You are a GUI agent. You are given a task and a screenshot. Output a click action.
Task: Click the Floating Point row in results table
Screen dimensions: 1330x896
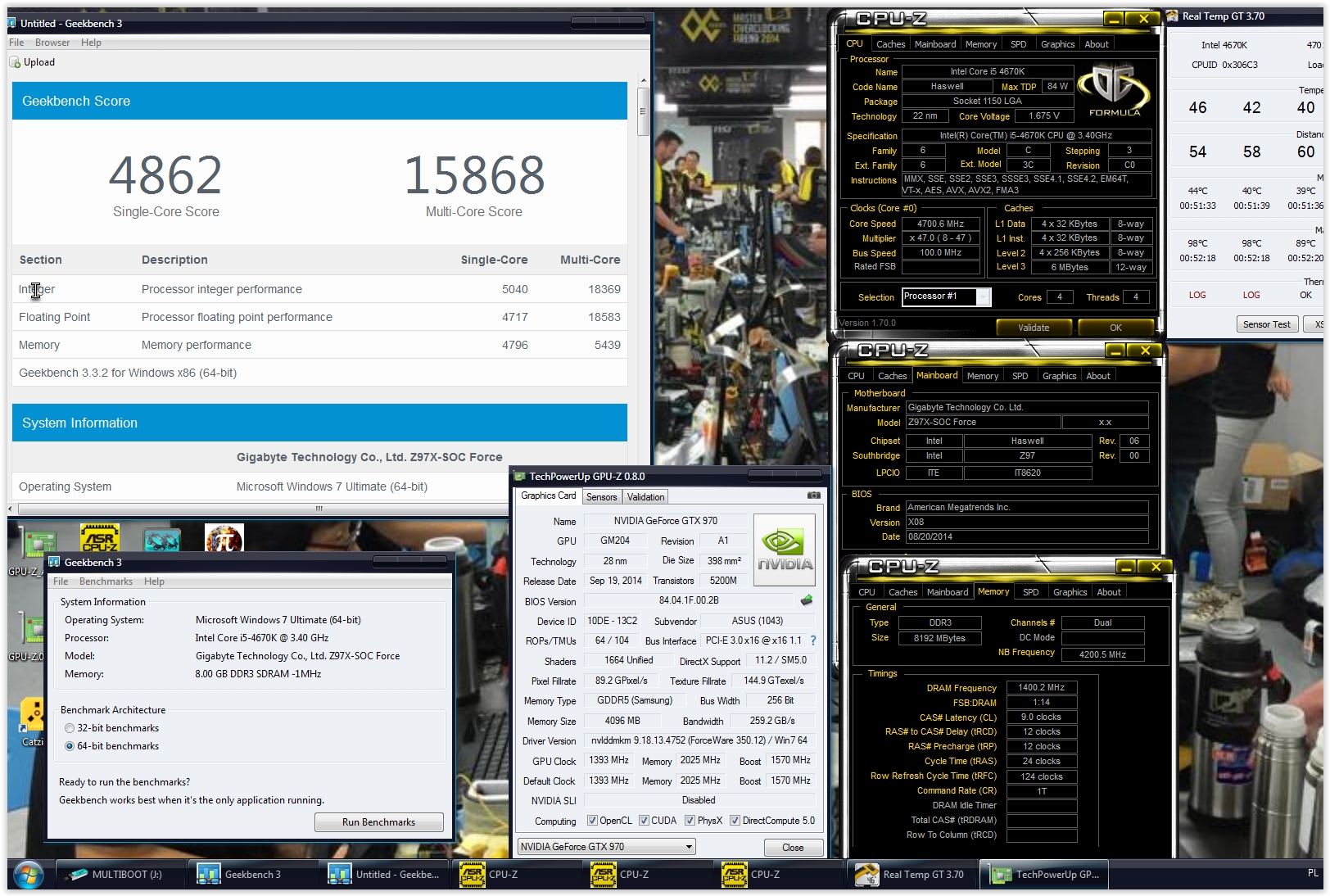319,317
